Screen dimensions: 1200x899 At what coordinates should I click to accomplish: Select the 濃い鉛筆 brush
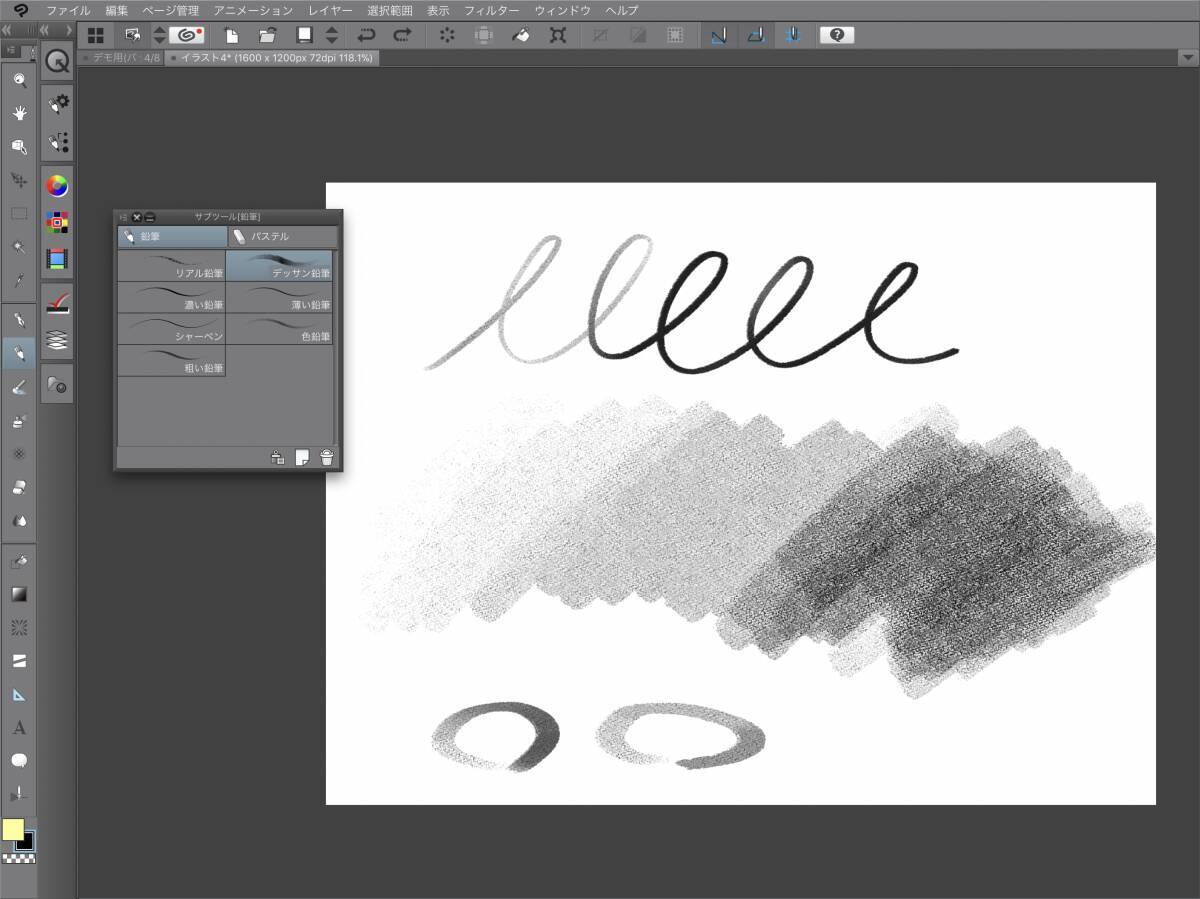click(x=171, y=297)
